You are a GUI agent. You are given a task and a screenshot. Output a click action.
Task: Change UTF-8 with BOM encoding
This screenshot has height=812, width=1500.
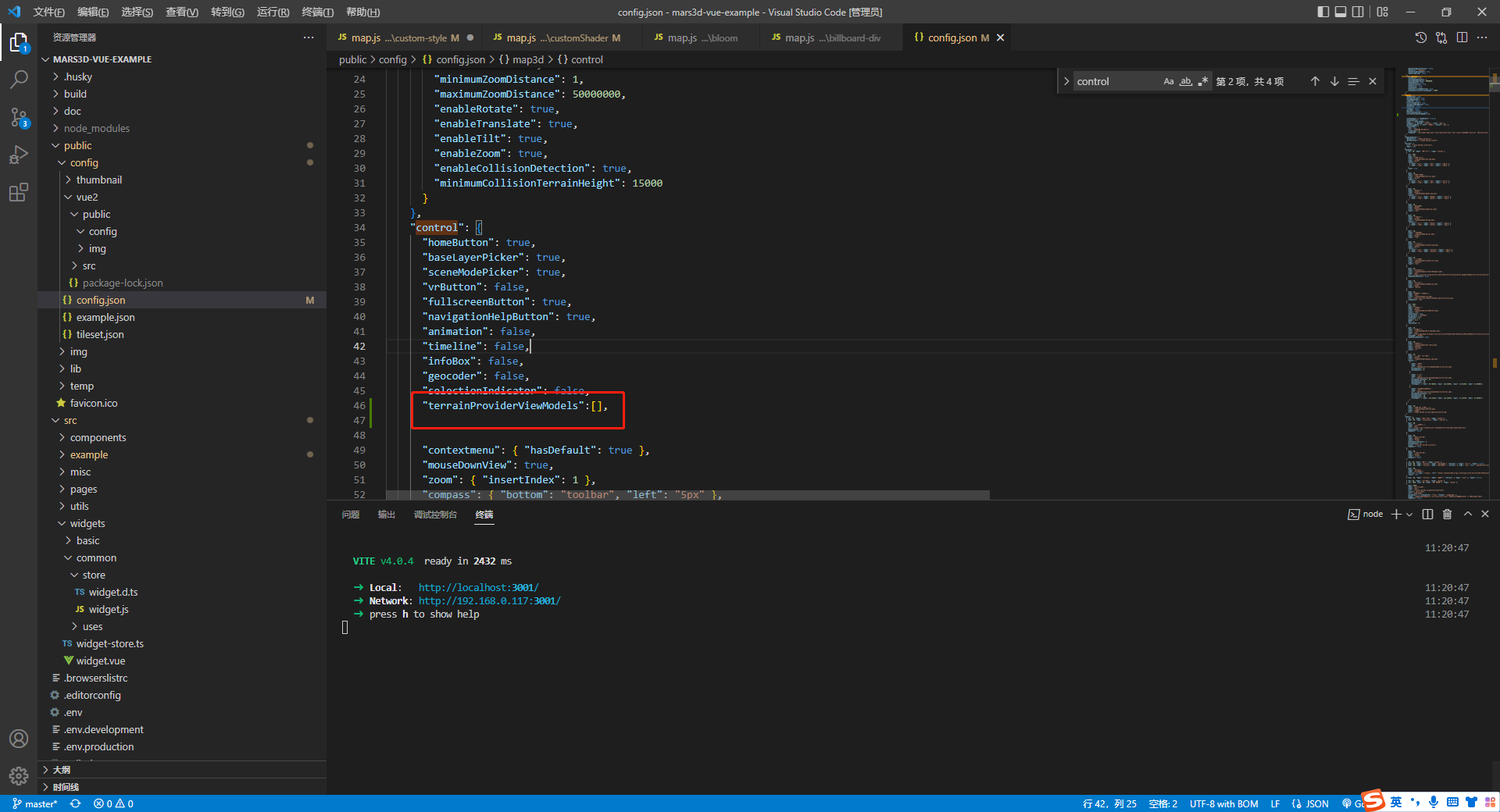coord(1223,803)
